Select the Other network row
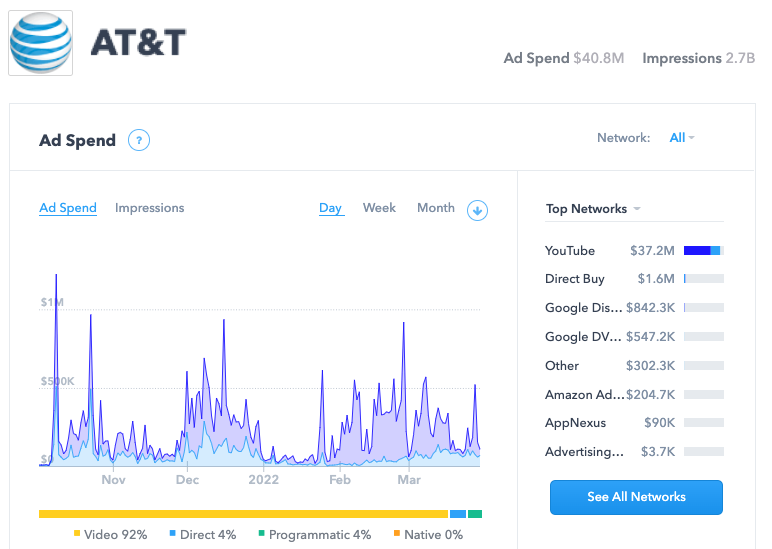This screenshot has width=772, height=549. click(634, 366)
